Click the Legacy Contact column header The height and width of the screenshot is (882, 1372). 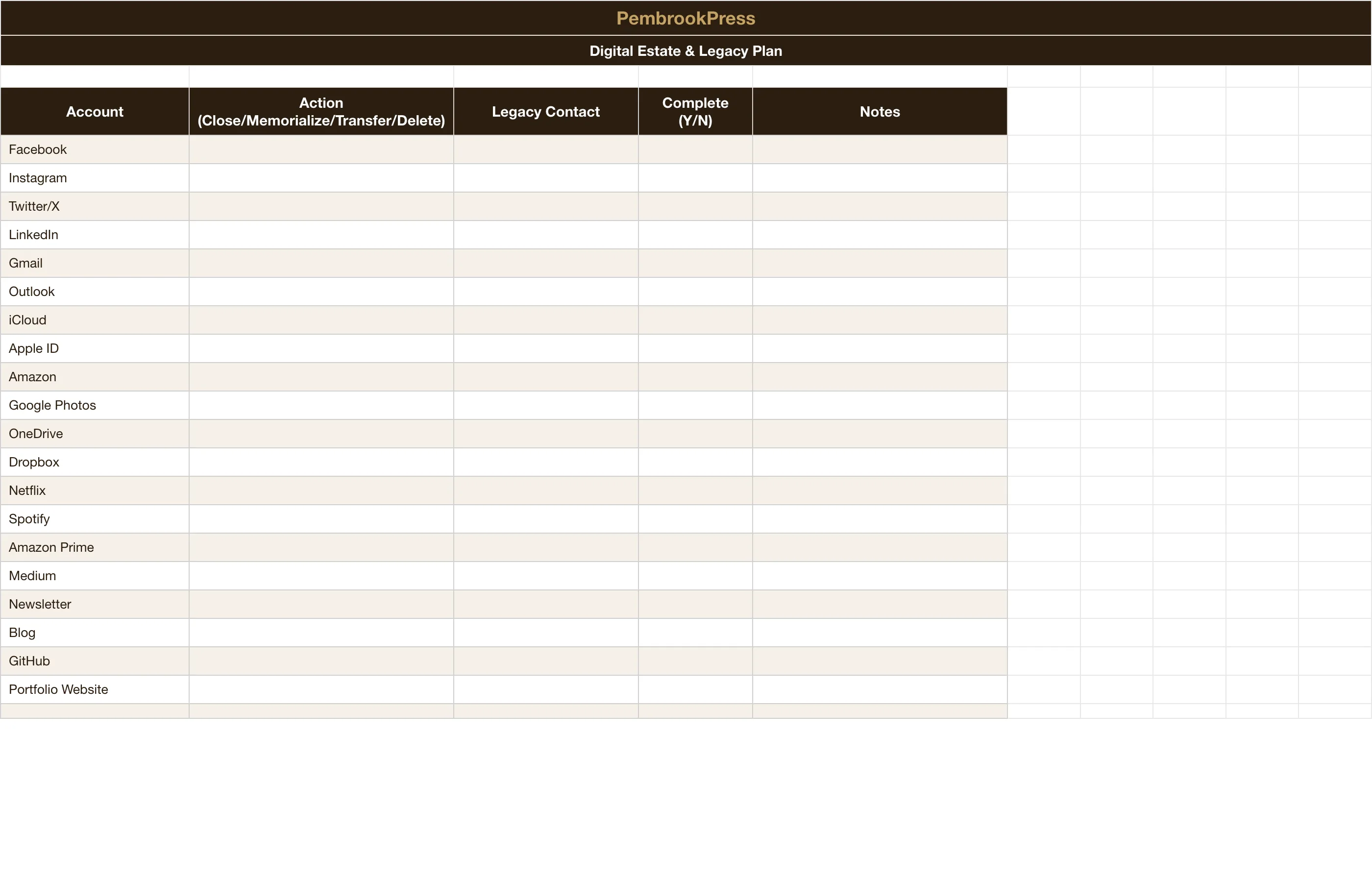tap(546, 112)
